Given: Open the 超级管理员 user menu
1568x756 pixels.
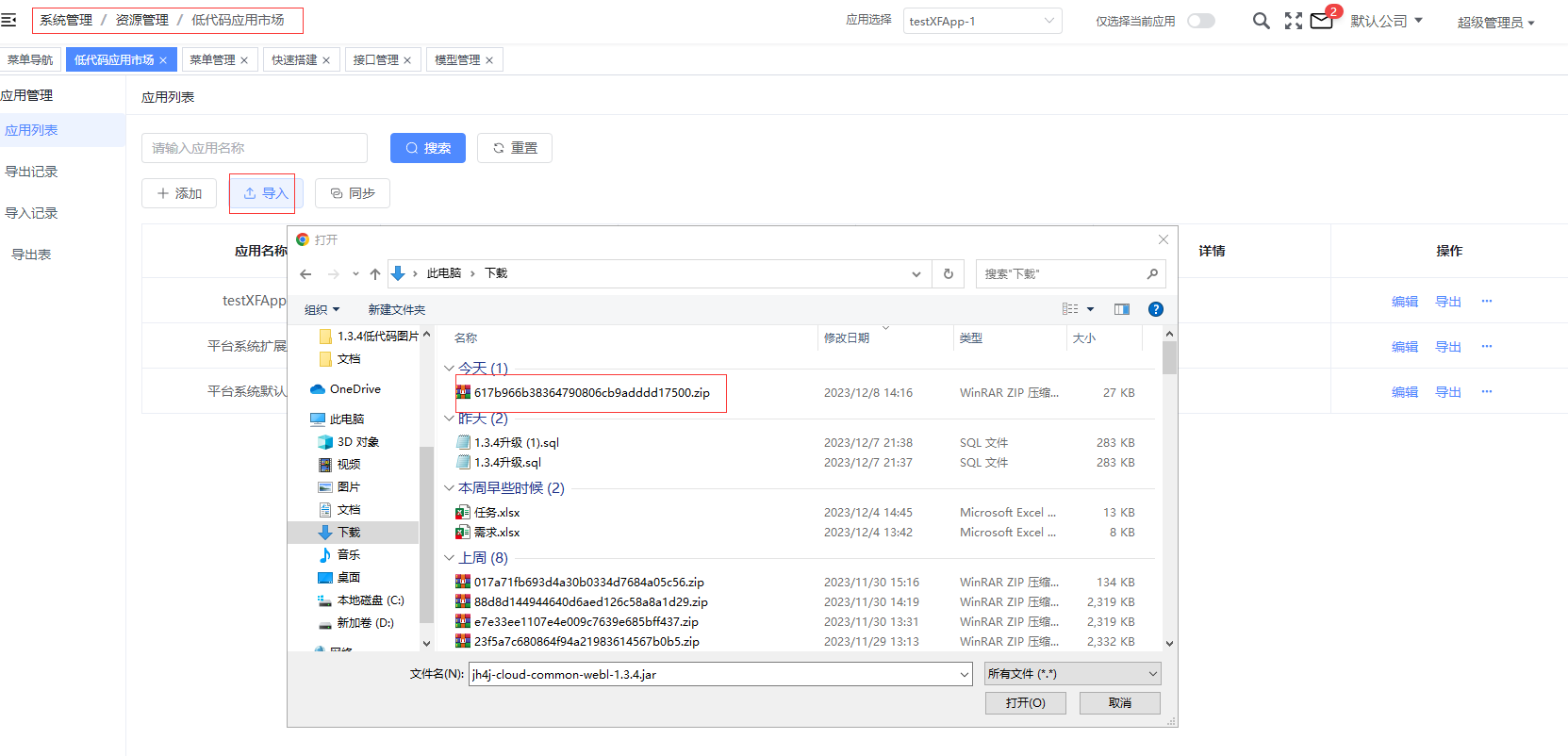Looking at the screenshot, I should click(x=1496, y=23).
